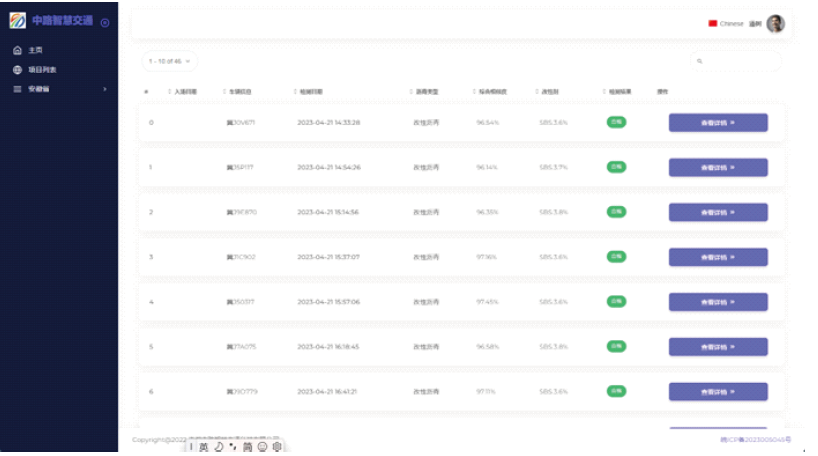The height and width of the screenshot is (456, 818).
Task: Expand the 安徽省 sidebar submenu arrow
Action: [x=105, y=89]
